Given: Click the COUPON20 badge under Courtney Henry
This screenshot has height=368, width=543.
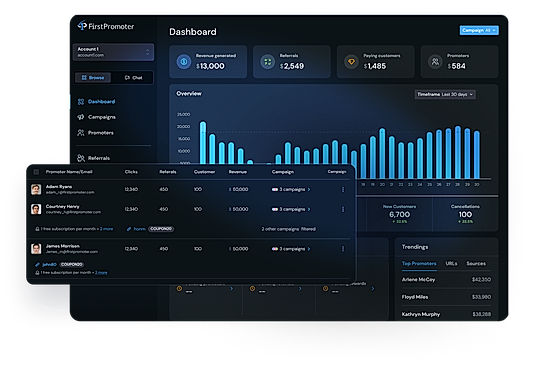Looking at the screenshot, I should pyautogui.click(x=161, y=229).
